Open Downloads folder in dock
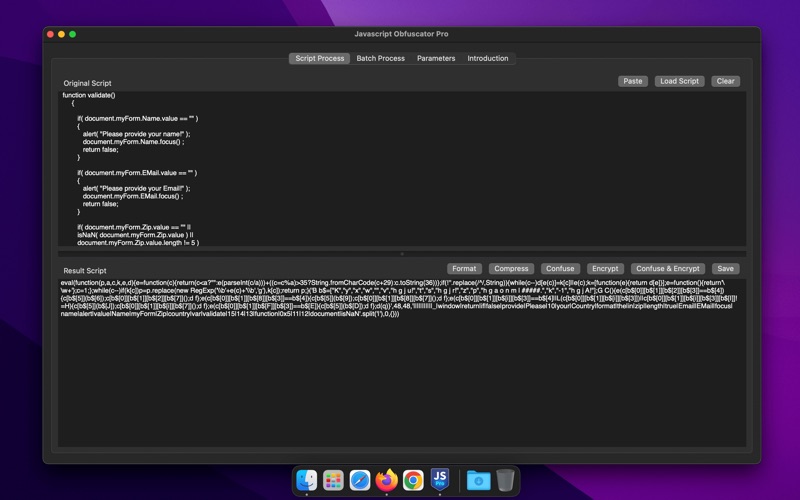The height and width of the screenshot is (500, 800). coord(479,480)
